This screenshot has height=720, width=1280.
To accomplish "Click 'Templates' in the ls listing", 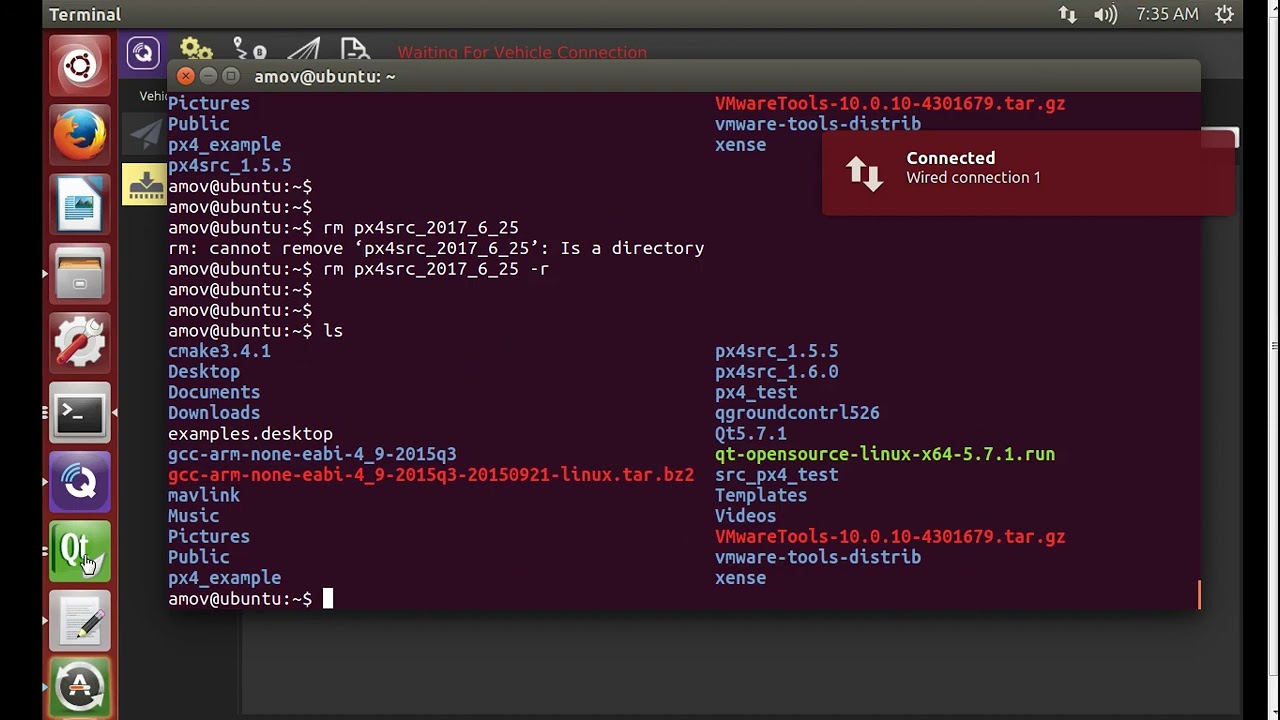I will (761, 495).
